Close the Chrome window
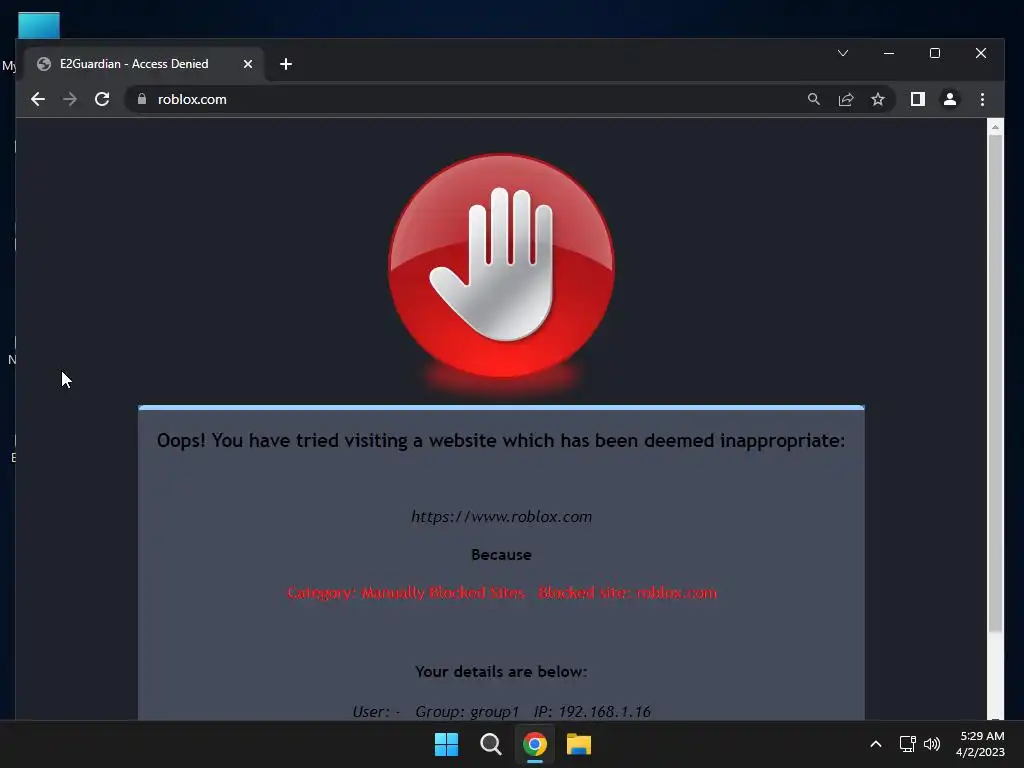 980,53
